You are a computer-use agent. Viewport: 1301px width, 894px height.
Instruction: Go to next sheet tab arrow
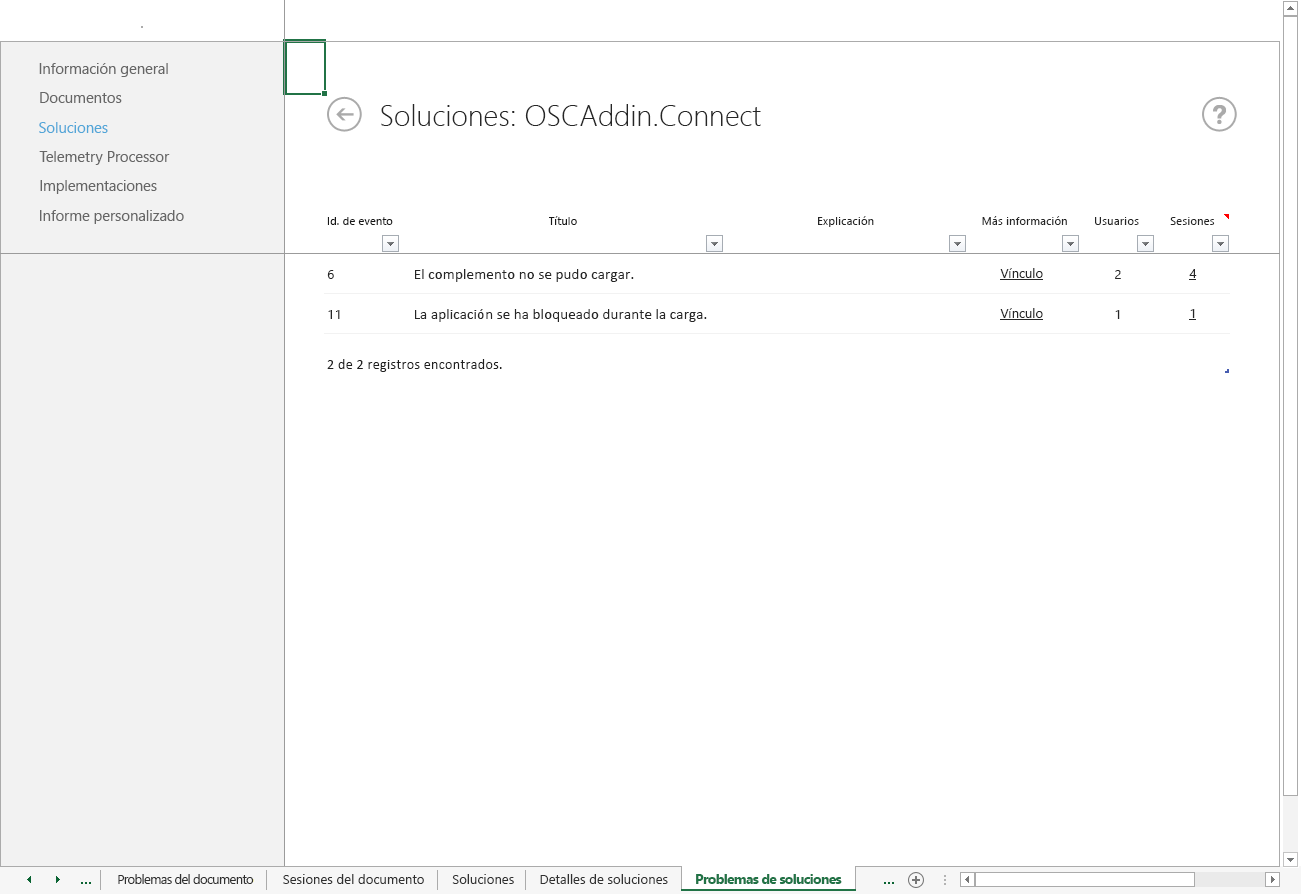pyautogui.click(x=57, y=880)
